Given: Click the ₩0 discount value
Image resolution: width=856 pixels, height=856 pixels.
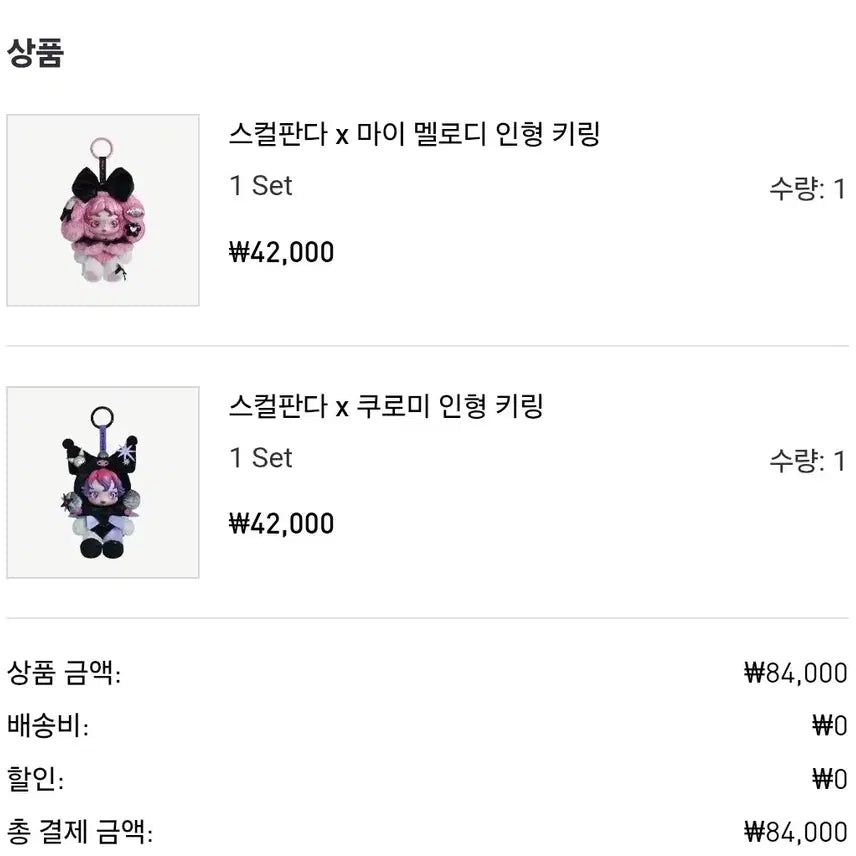Looking at the screenshot, I should point(829,778).
